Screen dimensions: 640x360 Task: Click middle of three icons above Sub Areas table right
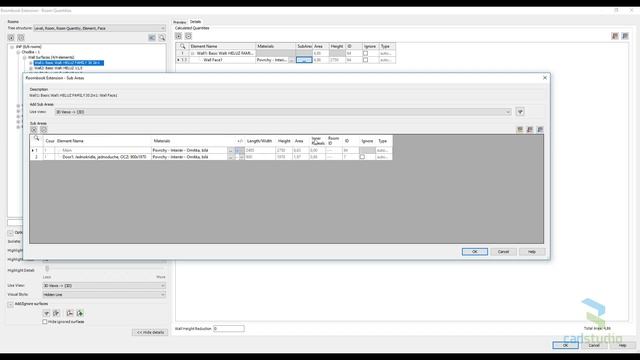(530, 130)
